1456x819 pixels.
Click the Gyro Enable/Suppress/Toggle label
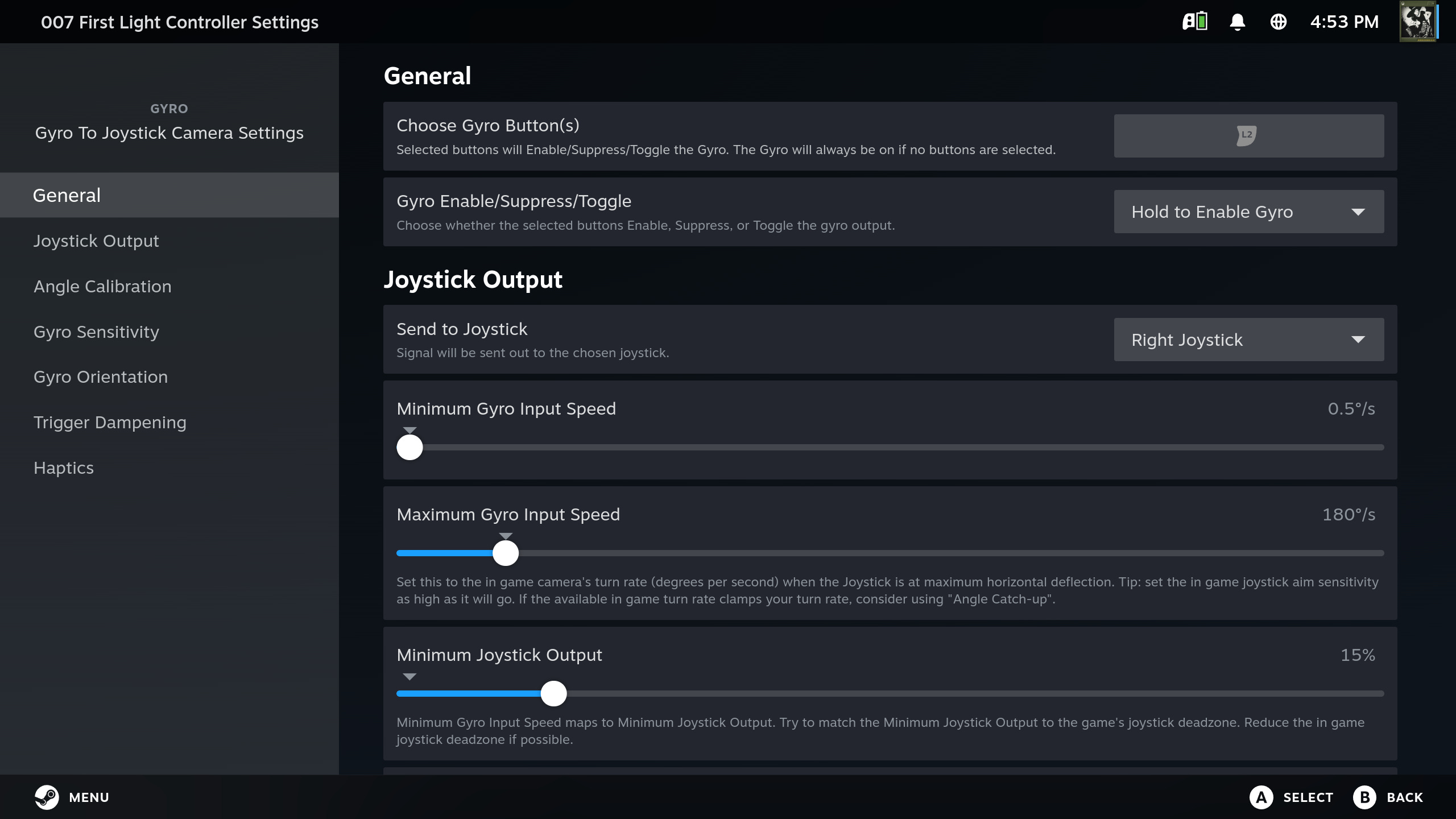coord(514,201)
